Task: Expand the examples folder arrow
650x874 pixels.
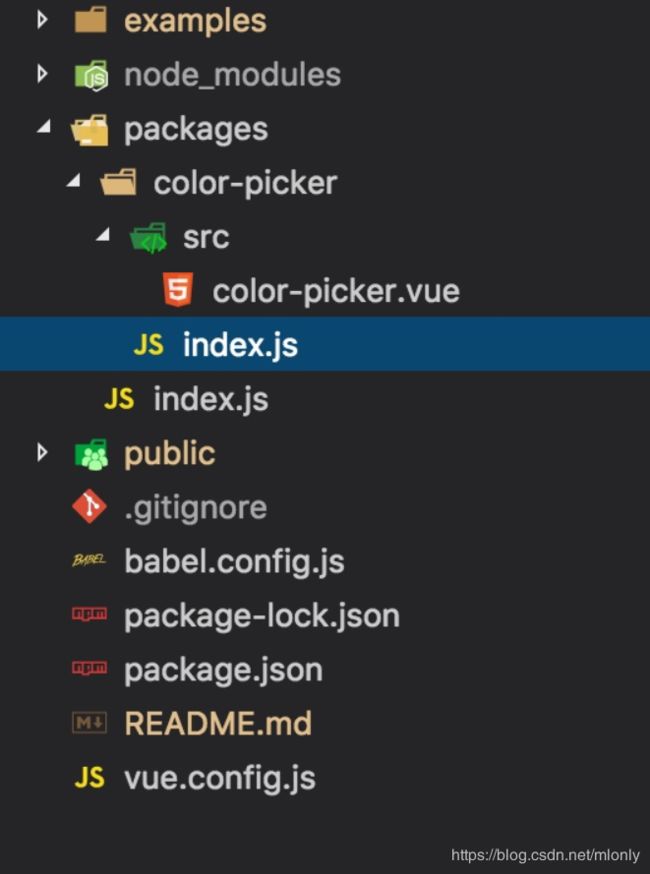Action: [x=42, y=20]
